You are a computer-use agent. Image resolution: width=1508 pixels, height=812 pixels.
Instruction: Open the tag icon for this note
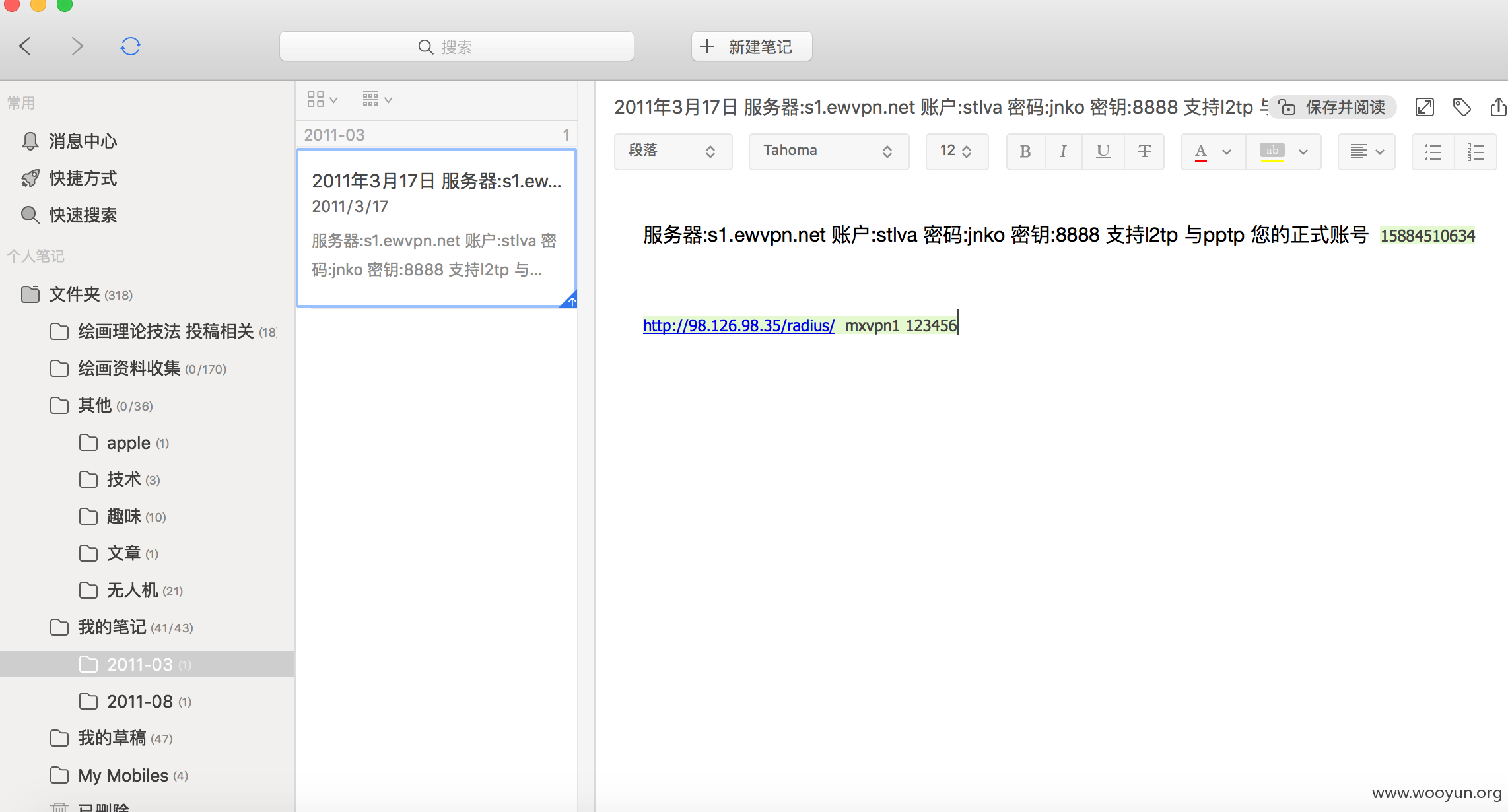point(1462,107)
